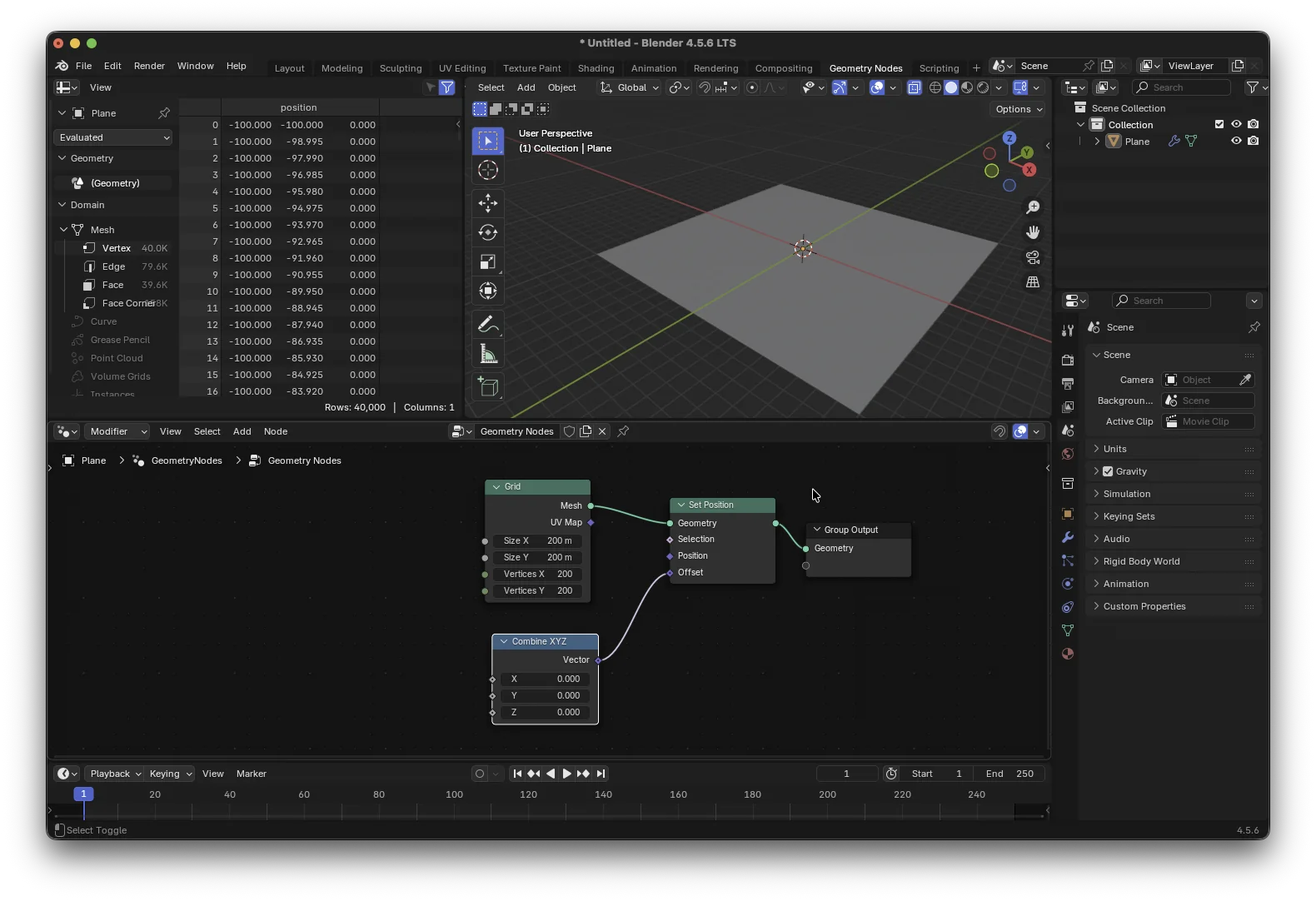
Task: Choose the Measure ruler tool
Action: coord(488,356)
